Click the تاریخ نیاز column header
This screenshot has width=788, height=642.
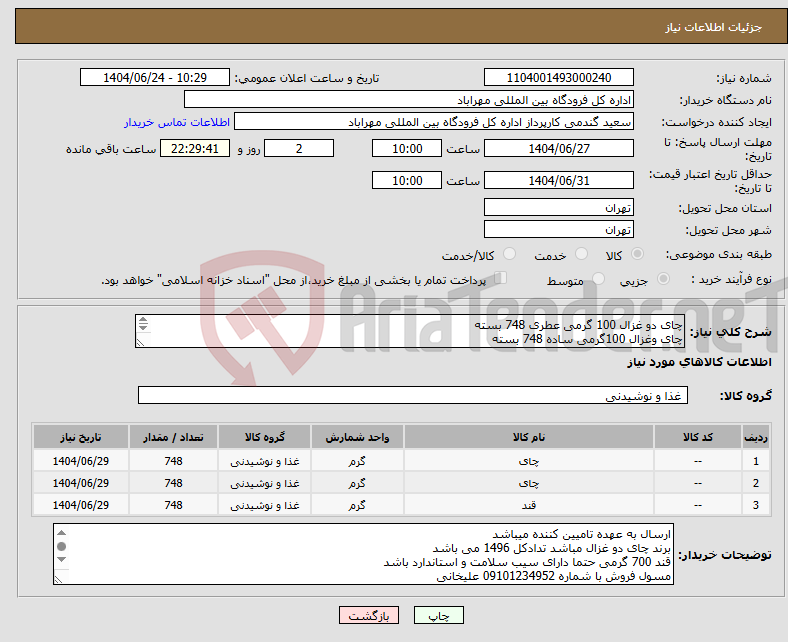tap(79, 438)
